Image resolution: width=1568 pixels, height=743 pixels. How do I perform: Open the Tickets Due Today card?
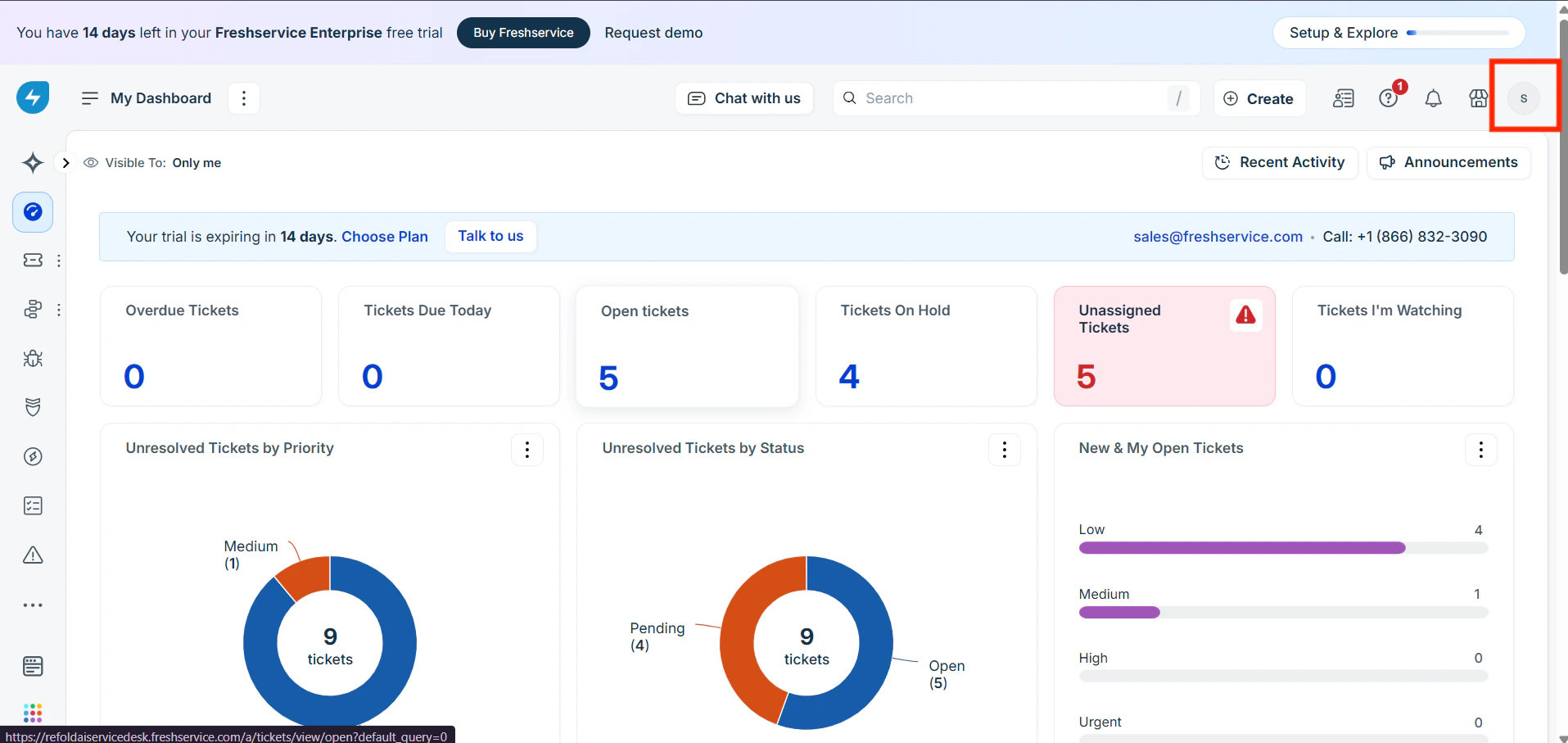tap(449, 346)
